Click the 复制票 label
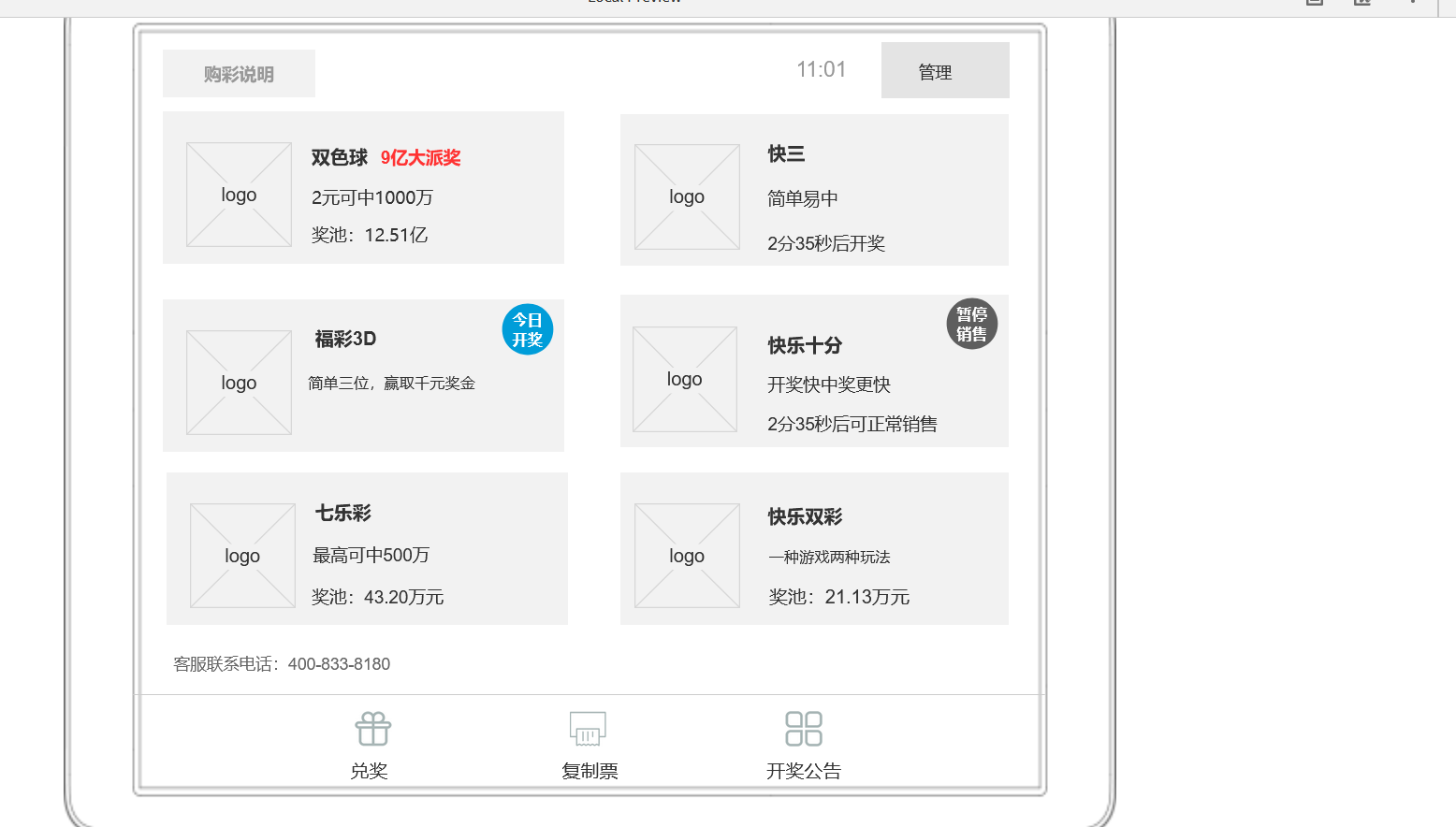Image resolution: width=1456 pixels, height=827 pixels. pyautogui.click(x=590, y=771)
